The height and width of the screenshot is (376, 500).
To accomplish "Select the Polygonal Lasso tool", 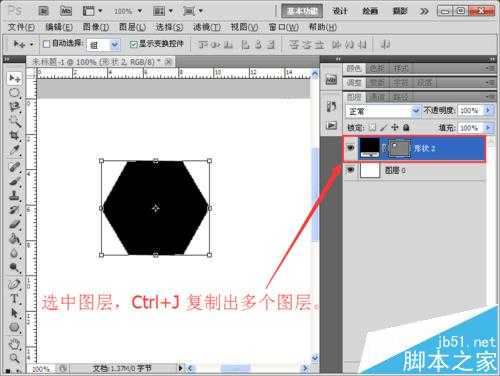I will point(15,107).
